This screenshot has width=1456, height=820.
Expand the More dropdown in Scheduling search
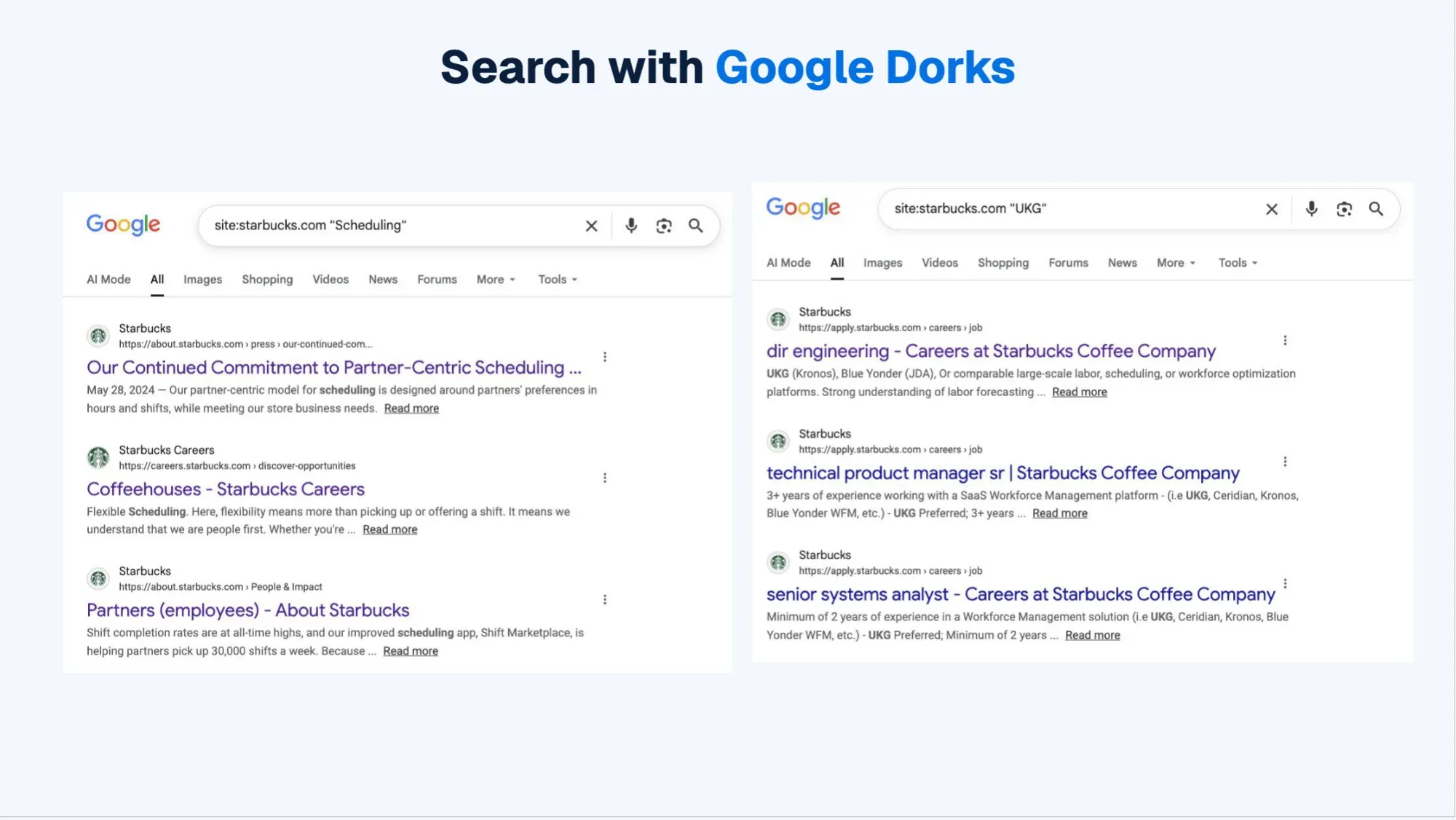[496, 280]
